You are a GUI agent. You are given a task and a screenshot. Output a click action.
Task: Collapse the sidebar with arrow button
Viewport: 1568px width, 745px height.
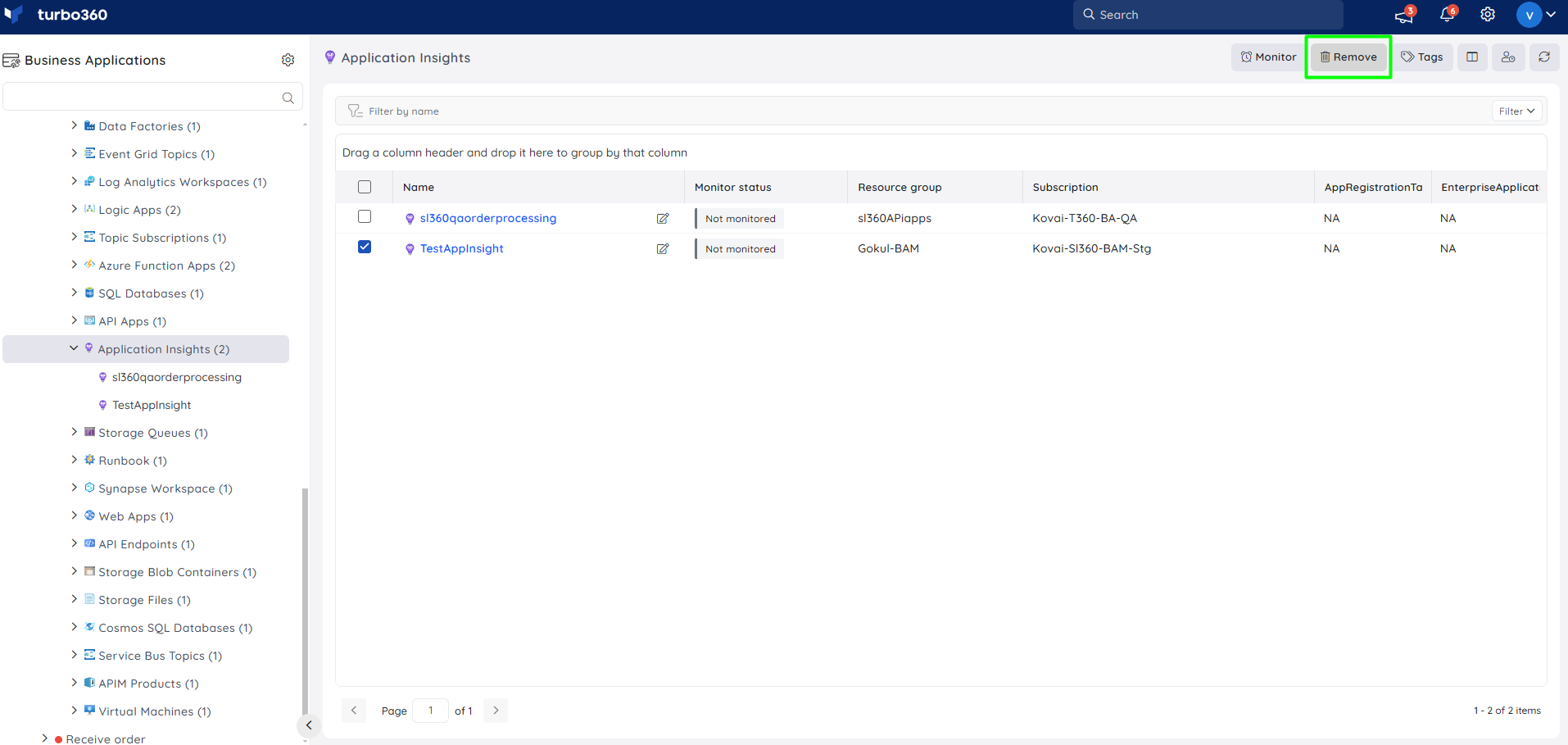(309, 725)
